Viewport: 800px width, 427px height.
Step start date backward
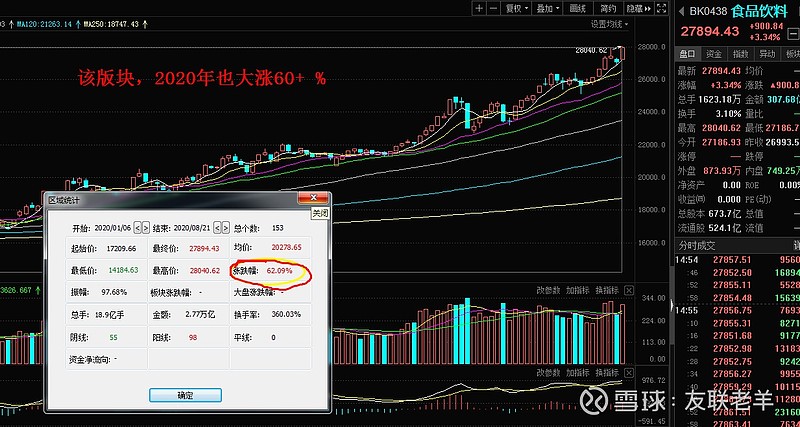point(137,228)
